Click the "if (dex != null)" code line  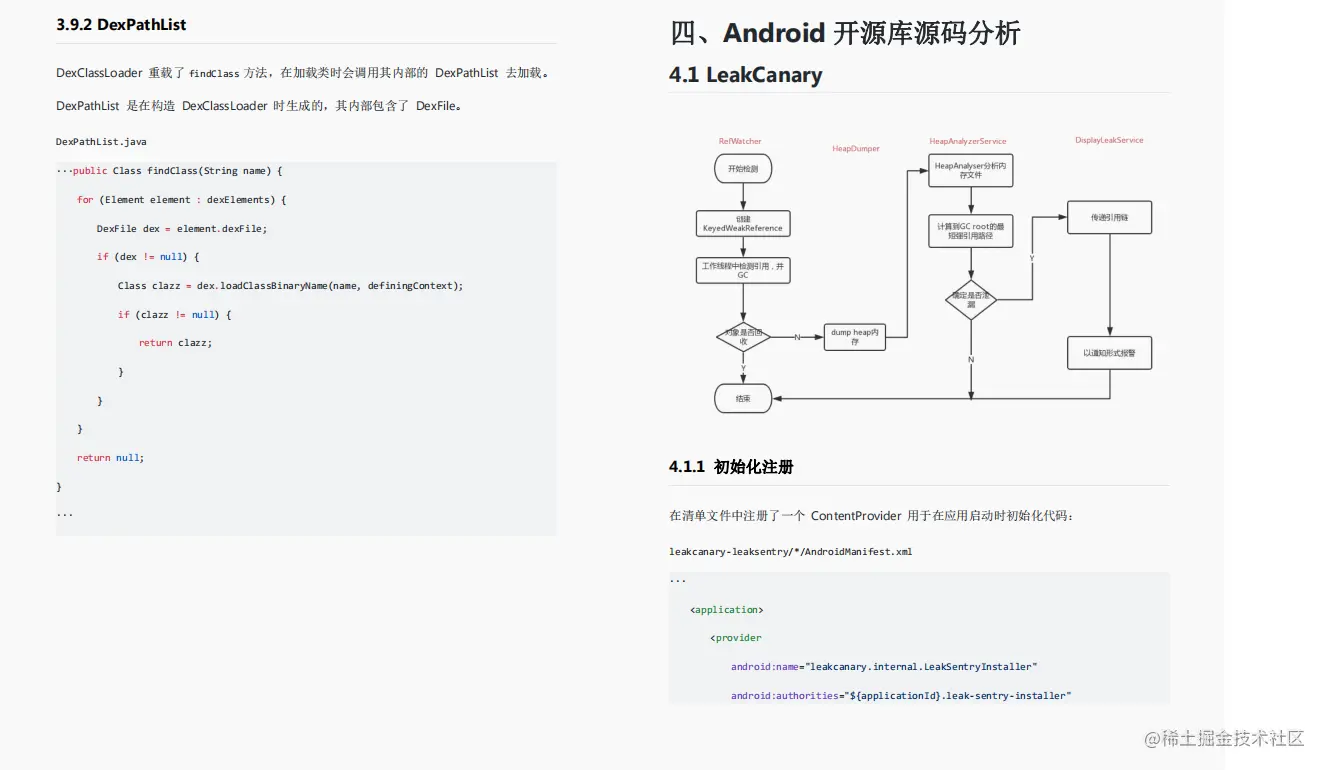pyautogui.click(x=148, y=257)
